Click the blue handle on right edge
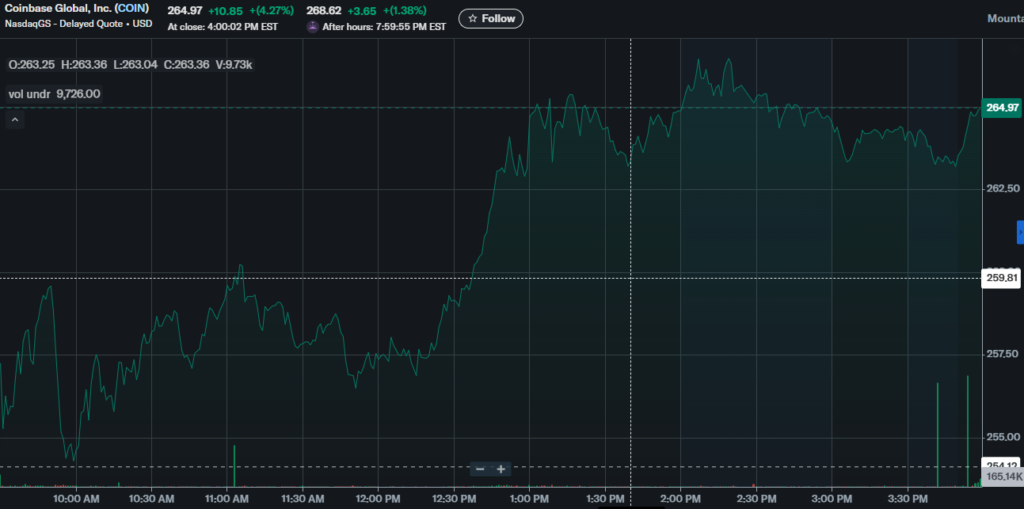1024x509 pixels. click(1020, 231)
